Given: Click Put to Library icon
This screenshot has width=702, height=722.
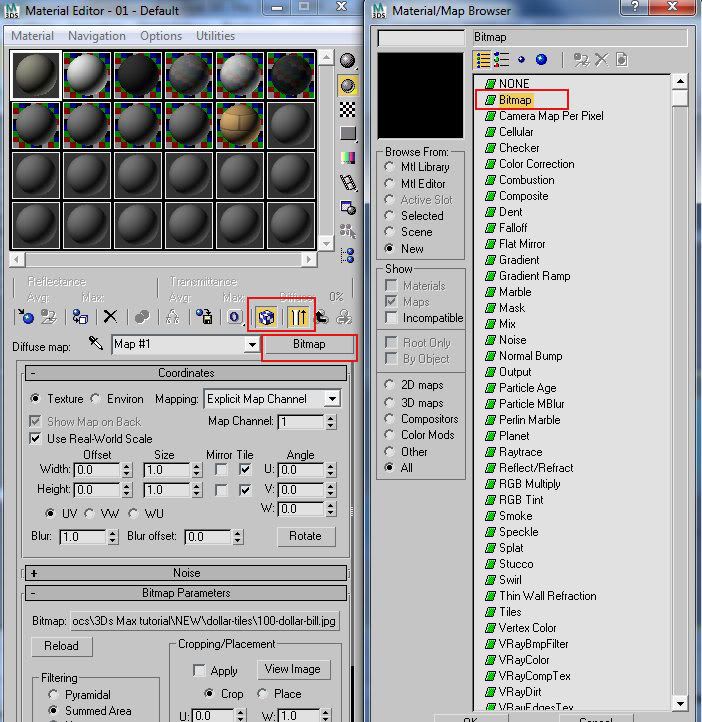Looking at the screenshot, I should [204, 317].
